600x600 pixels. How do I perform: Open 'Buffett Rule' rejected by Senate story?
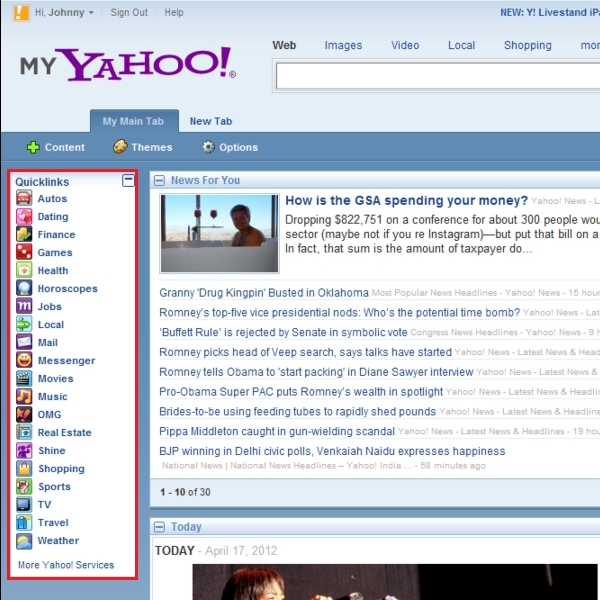(x=283, y=332)
